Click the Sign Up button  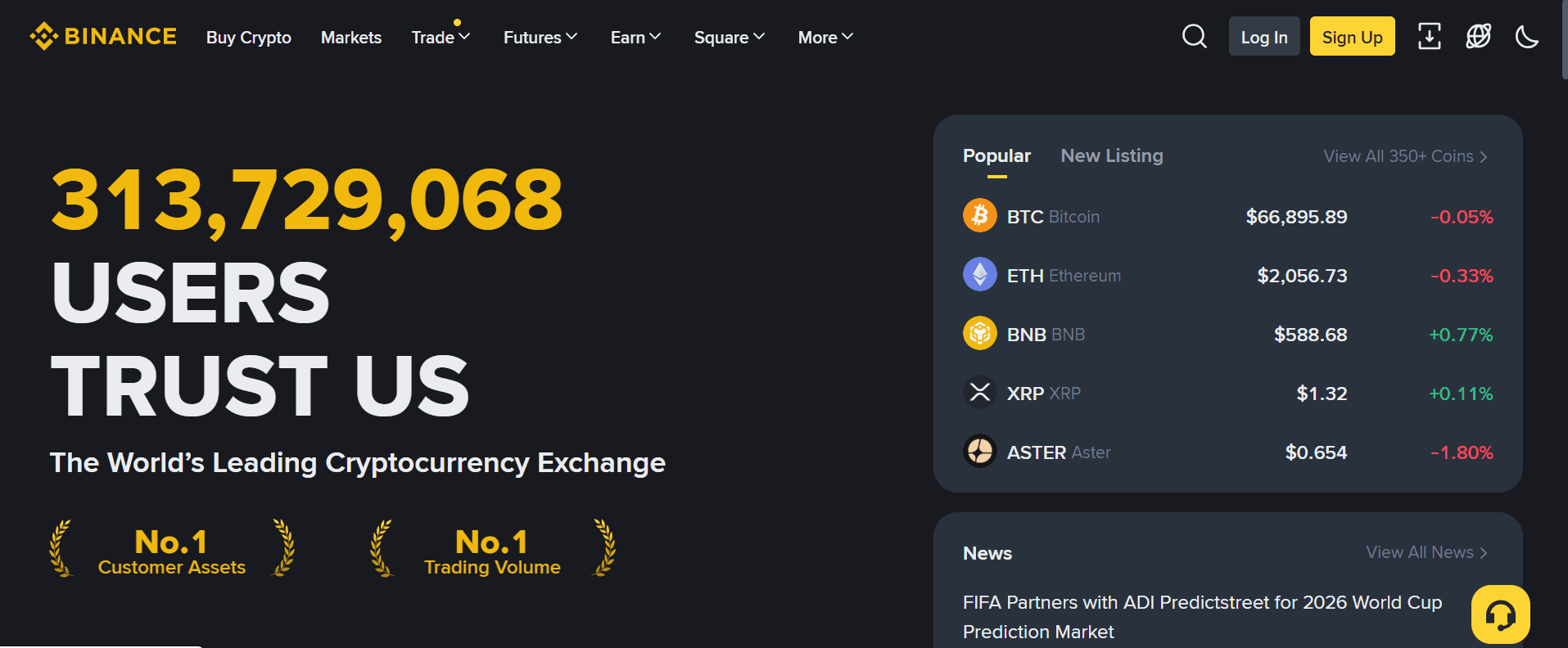coord(1352,36)
